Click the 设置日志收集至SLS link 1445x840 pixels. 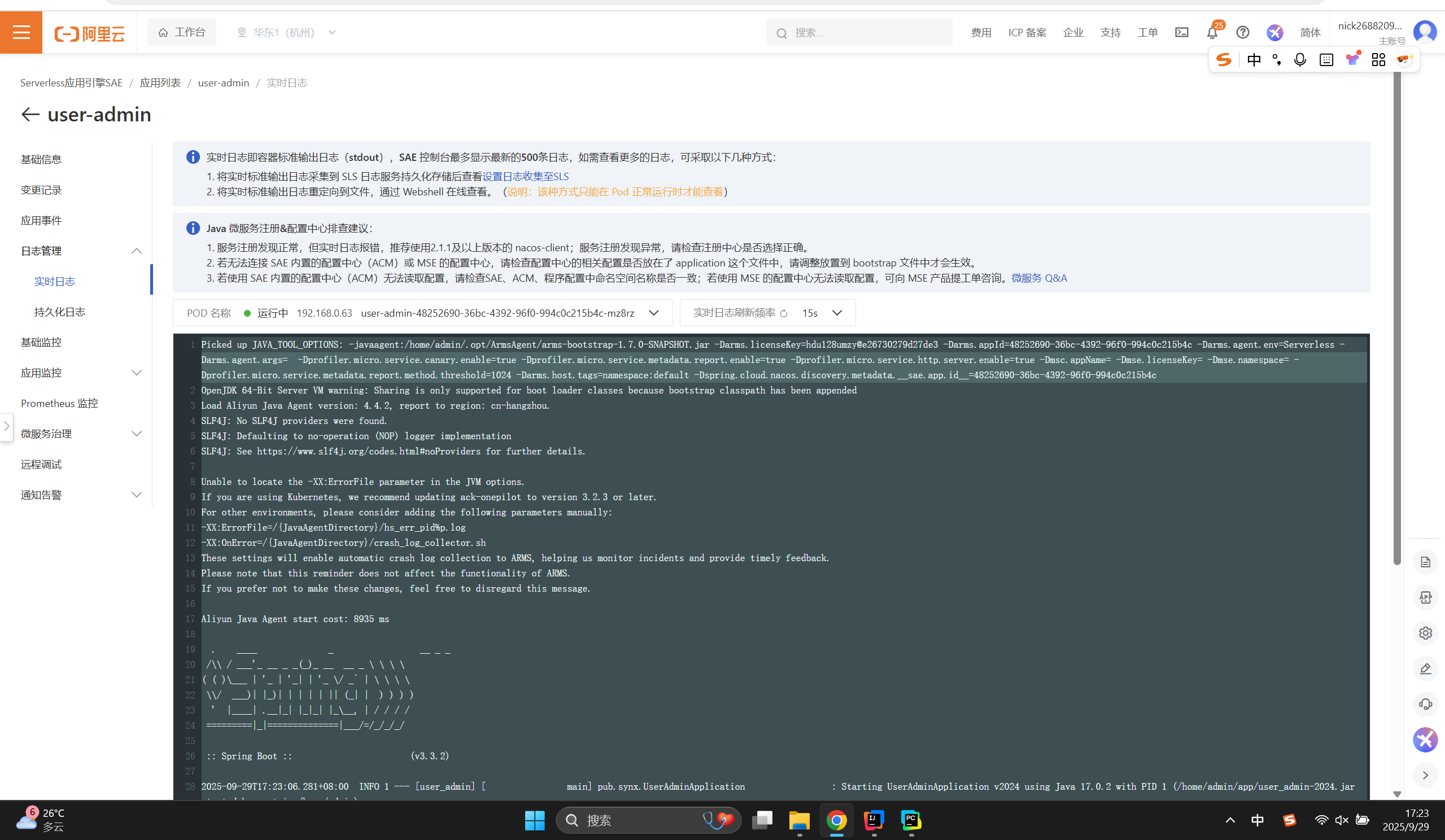tap(525, 177)
